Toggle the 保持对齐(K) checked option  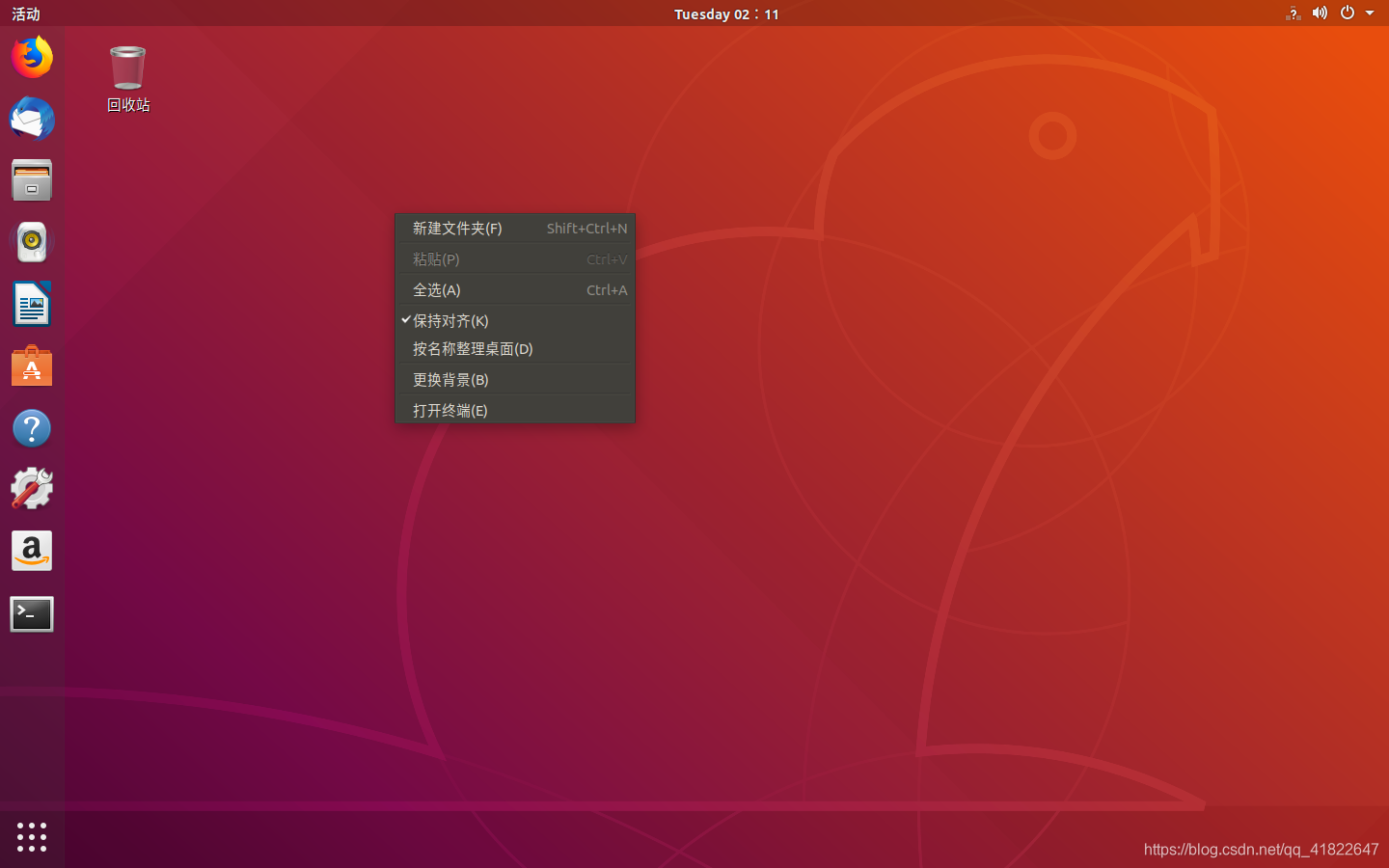point(515,320)
